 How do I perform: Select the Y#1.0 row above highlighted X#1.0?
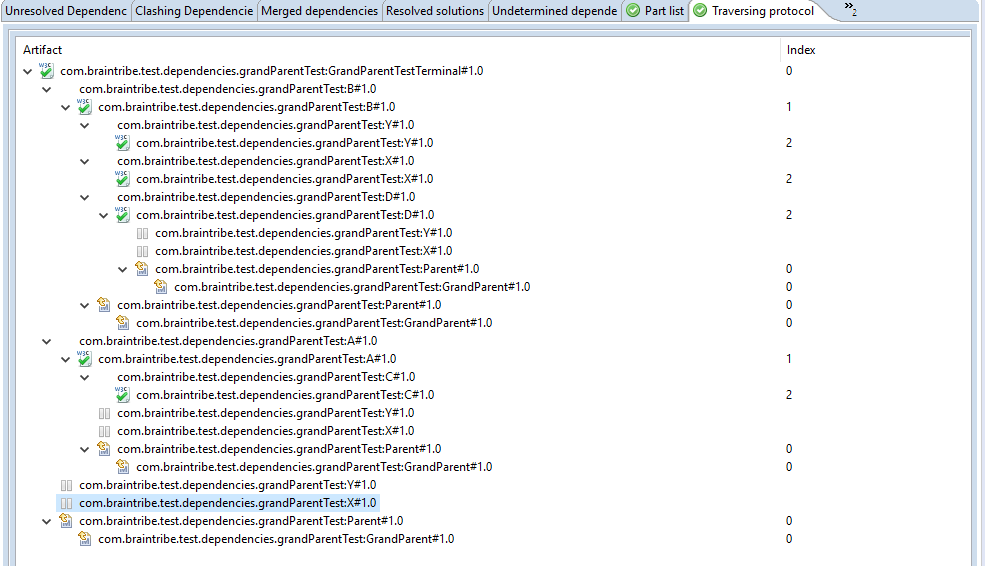227,485
